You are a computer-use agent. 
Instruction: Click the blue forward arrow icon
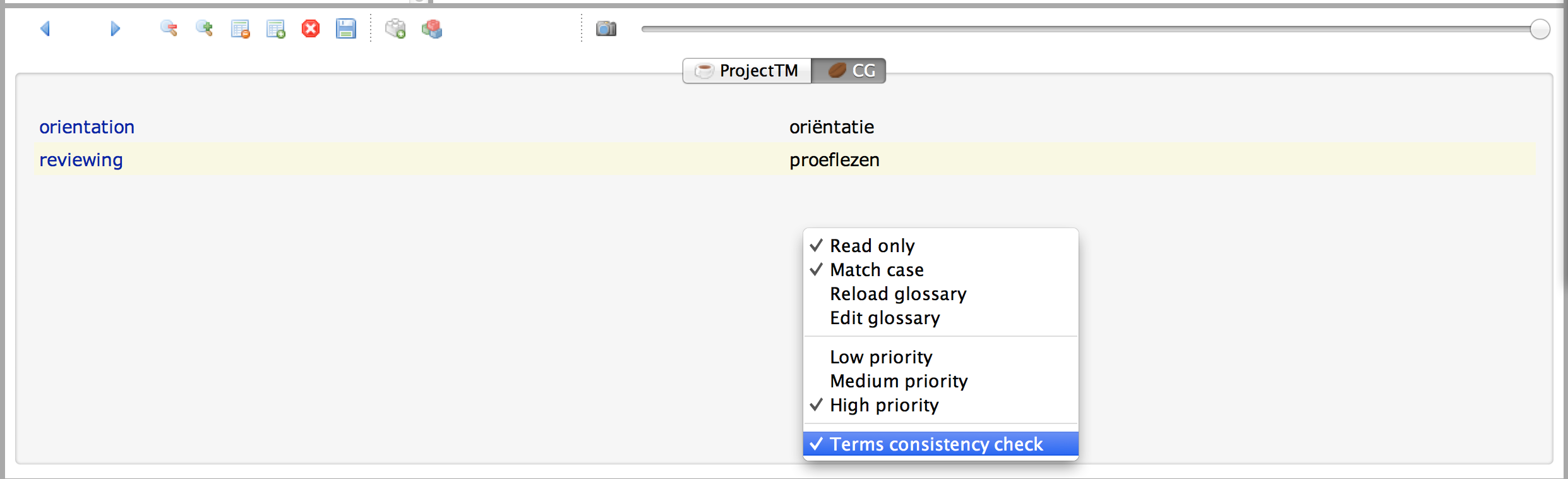[x=115, y=28]
